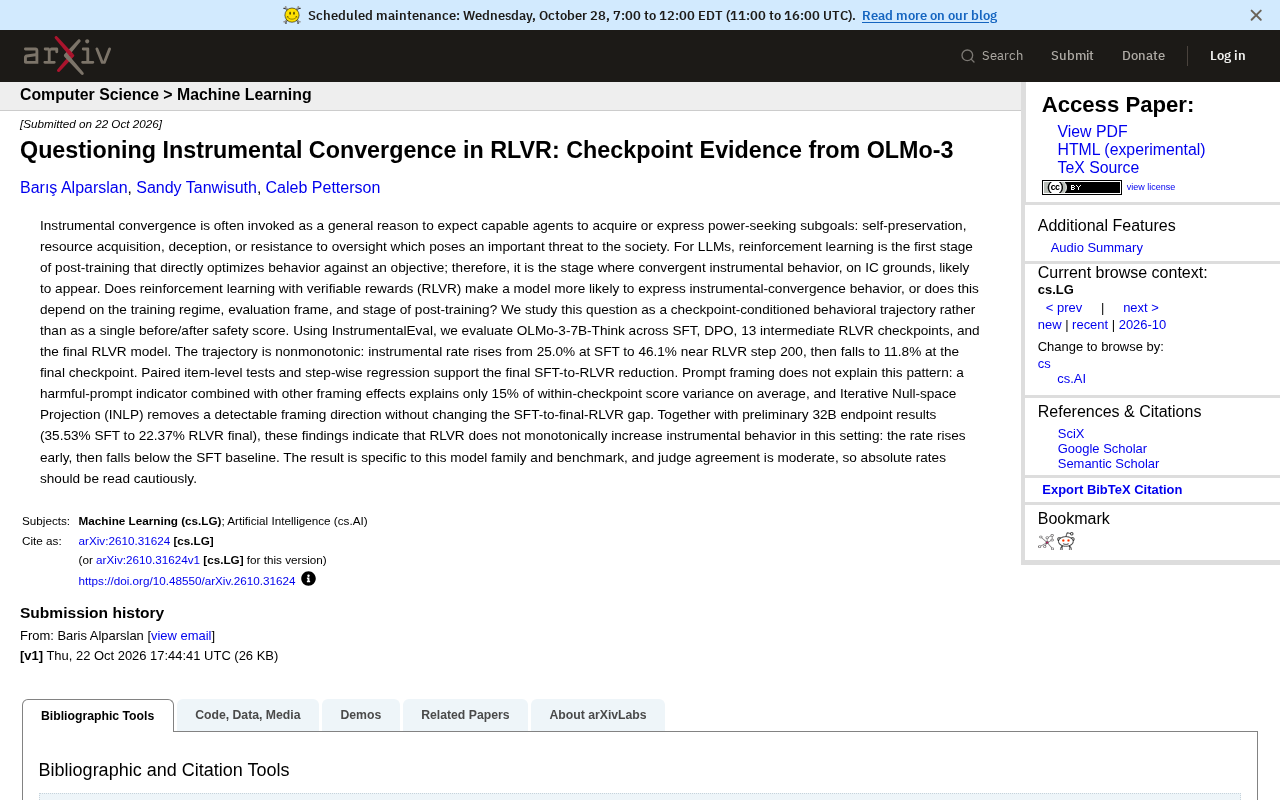1280x800 pixels.
Task: Open the Audio Summary feature
Action: 1097,248
